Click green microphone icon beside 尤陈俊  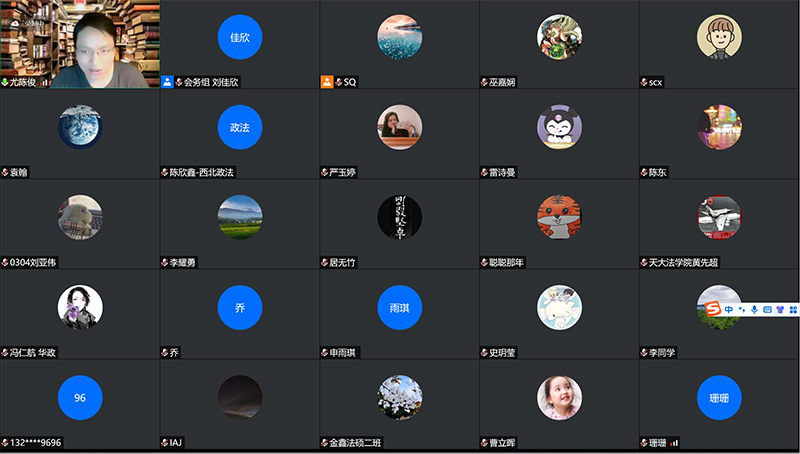5,82
